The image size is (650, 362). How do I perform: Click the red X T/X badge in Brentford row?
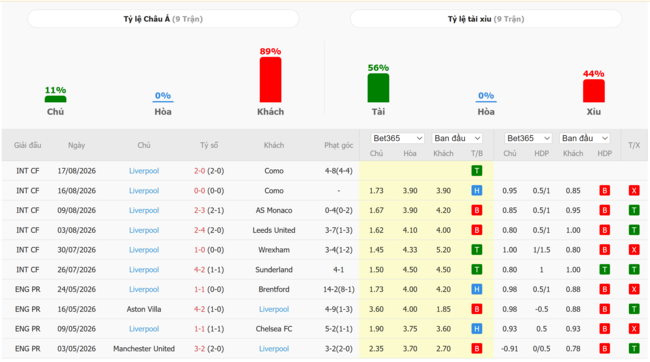point(634,289)
